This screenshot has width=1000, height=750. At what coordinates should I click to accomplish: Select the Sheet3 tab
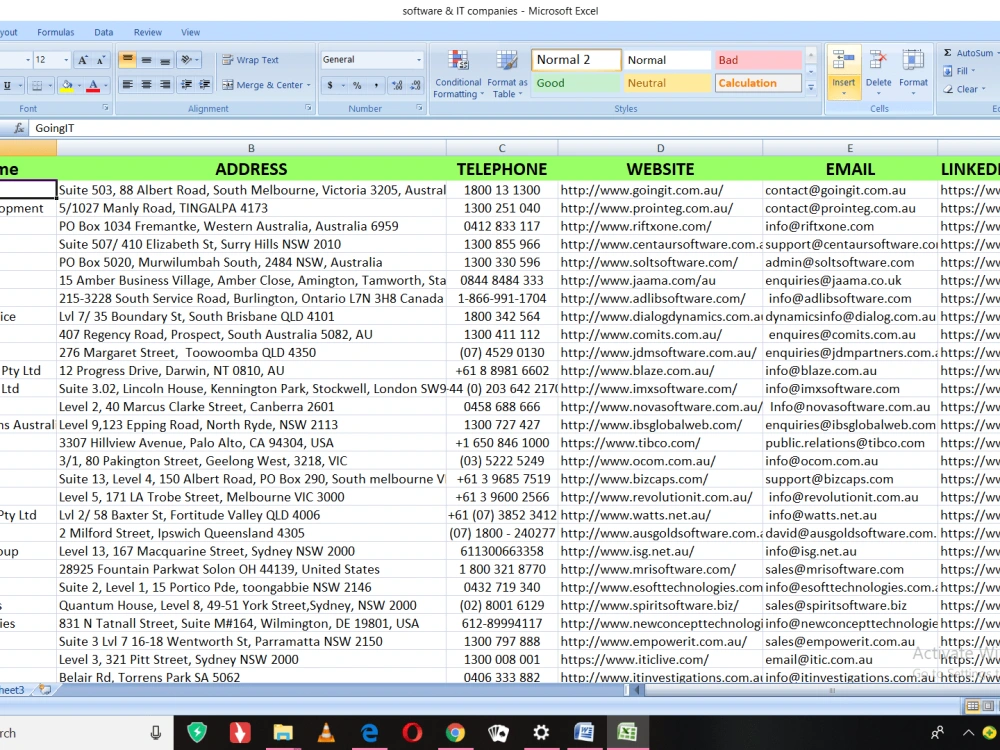click(x=13, y=689)
